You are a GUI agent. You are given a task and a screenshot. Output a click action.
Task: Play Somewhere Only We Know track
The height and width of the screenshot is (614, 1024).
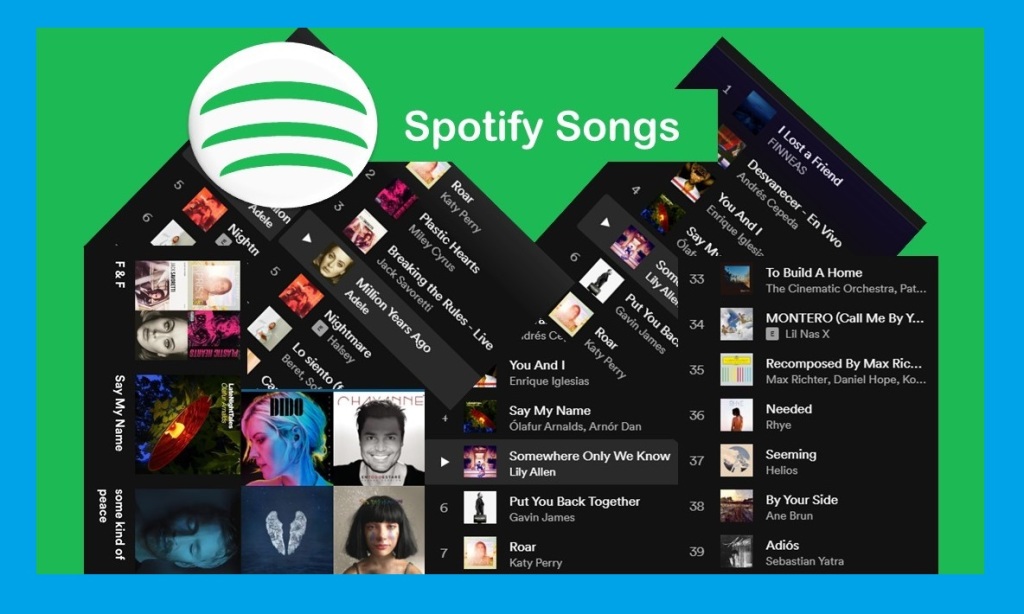445,462
